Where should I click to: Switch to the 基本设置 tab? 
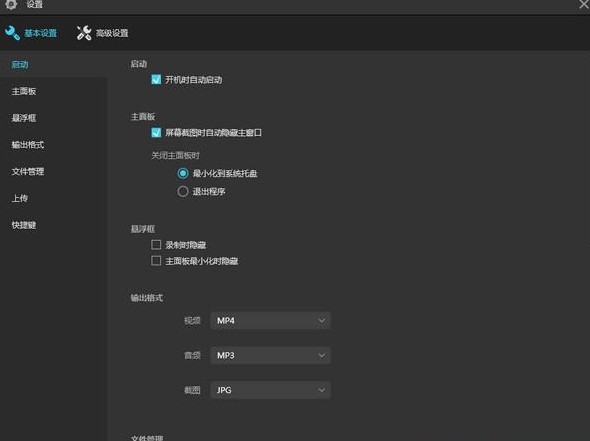(x=31, y=33)
